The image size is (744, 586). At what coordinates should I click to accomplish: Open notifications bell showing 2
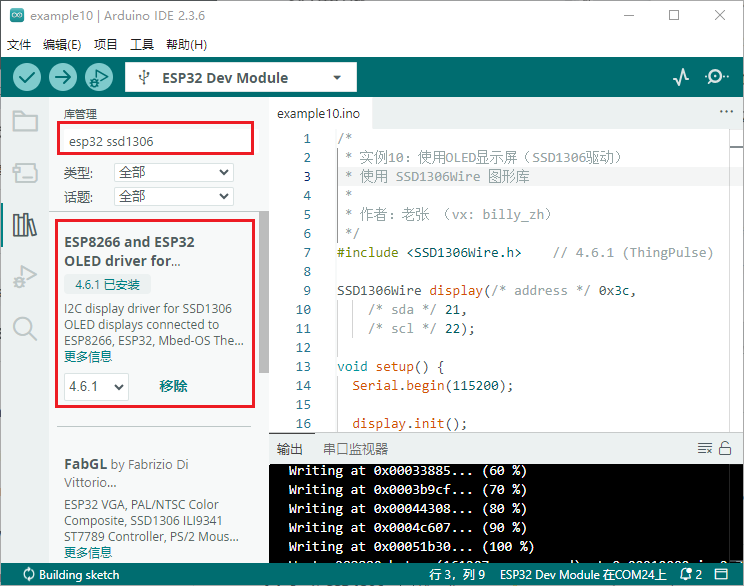(691, 575)
